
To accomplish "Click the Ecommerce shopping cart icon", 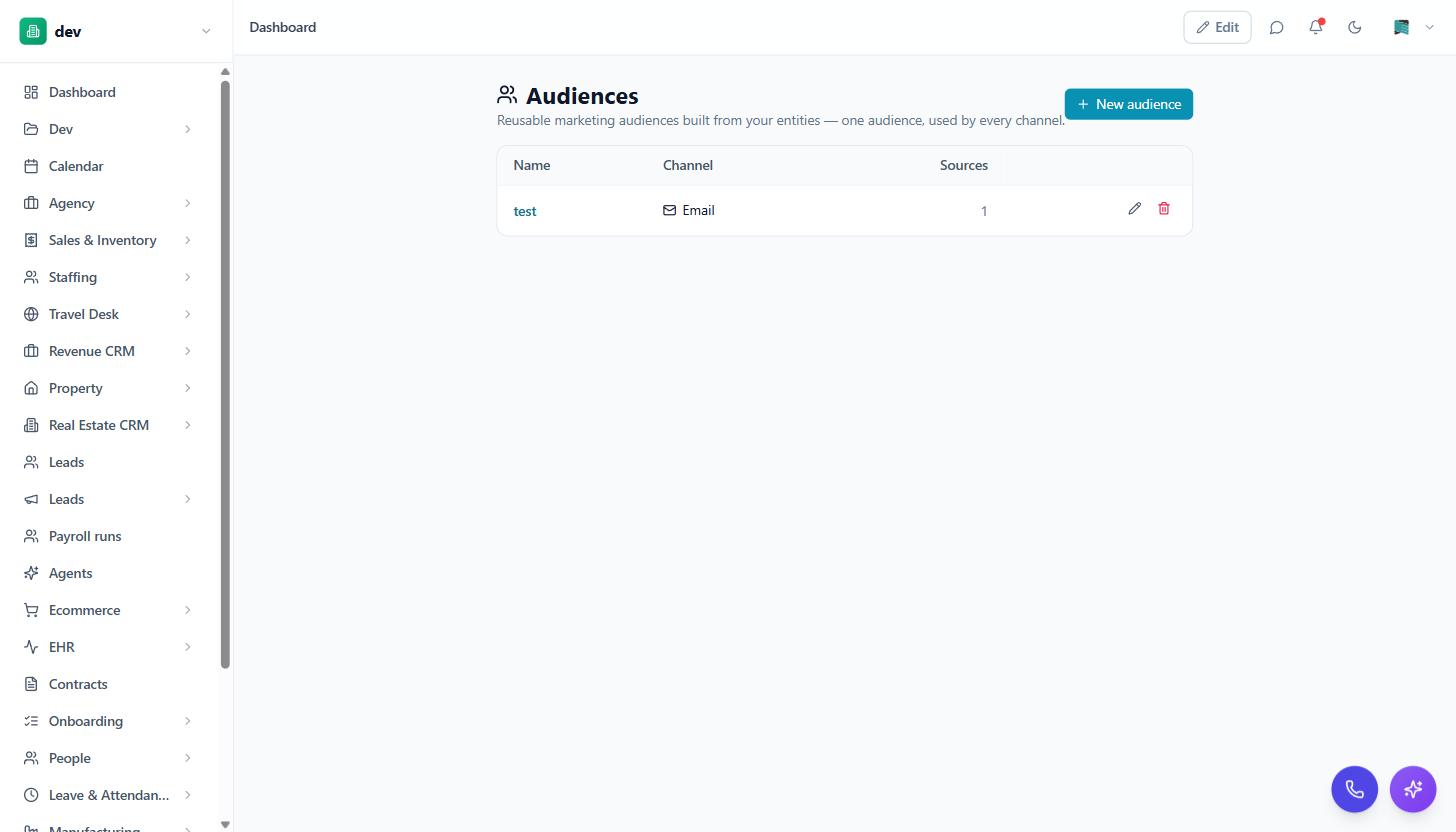I will click(x=31, y=610).
